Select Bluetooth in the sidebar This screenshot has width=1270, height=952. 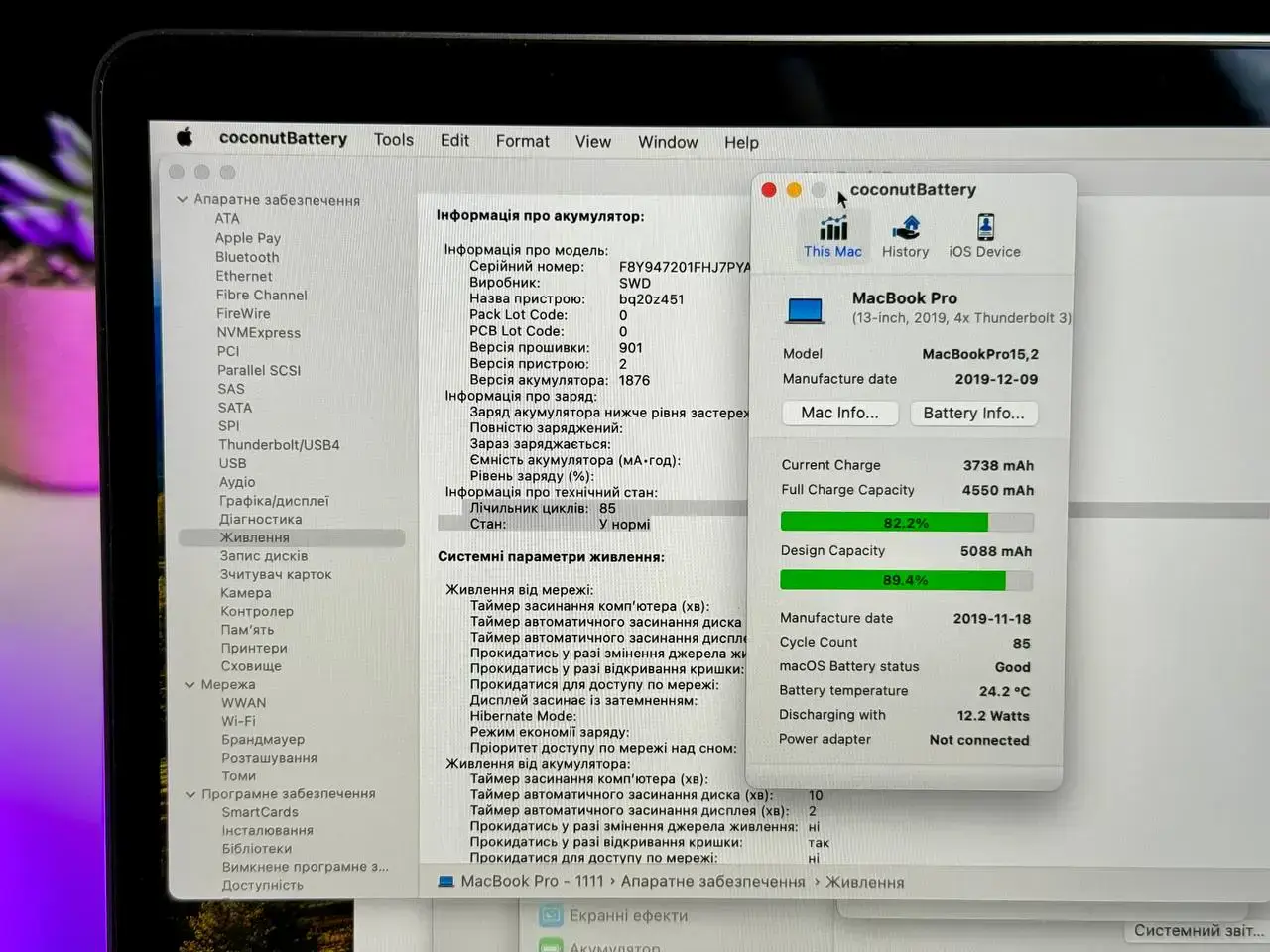coord(247,257)
